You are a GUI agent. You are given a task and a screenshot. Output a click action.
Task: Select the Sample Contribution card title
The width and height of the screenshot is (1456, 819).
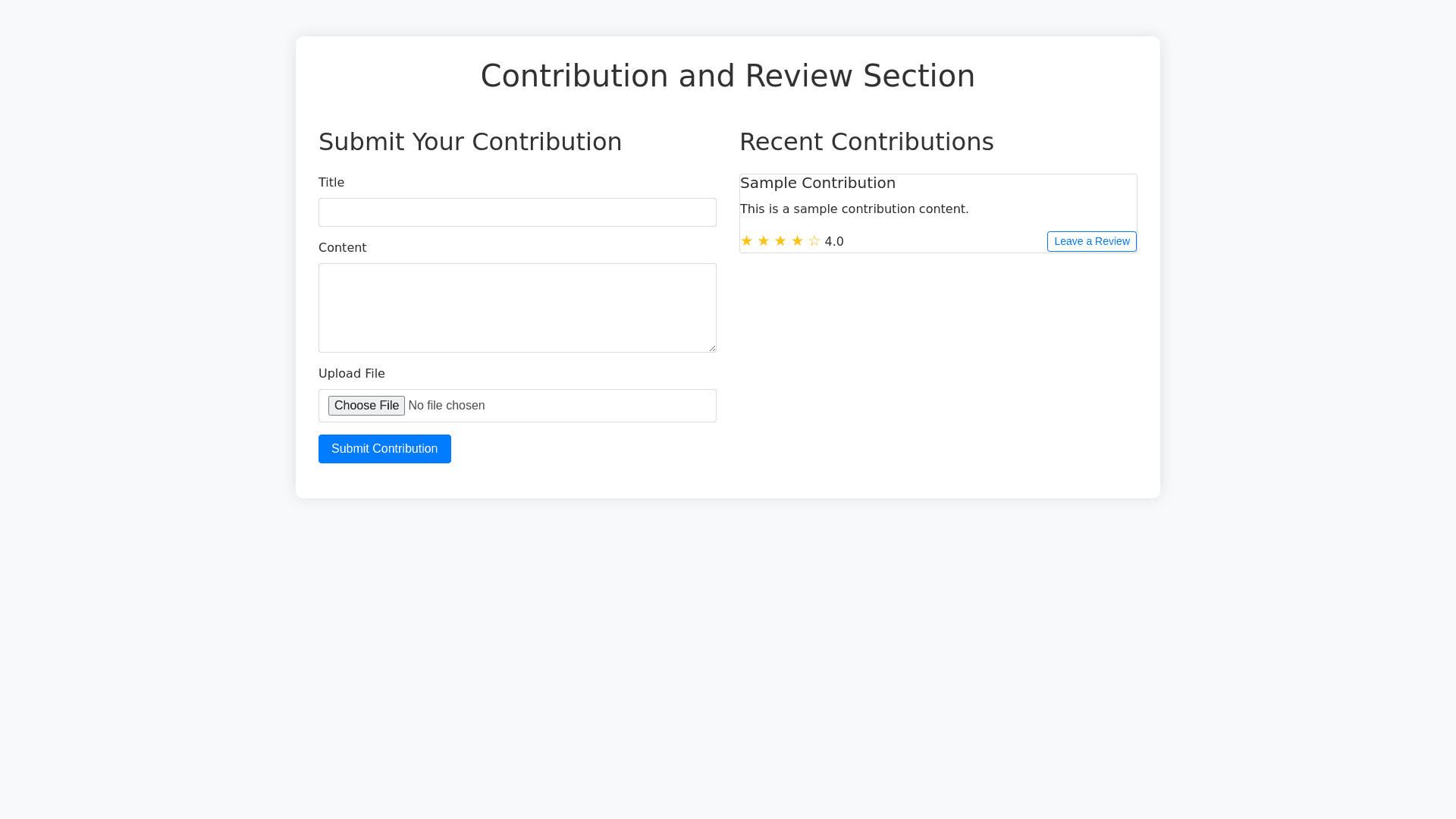tap(817, 183)
